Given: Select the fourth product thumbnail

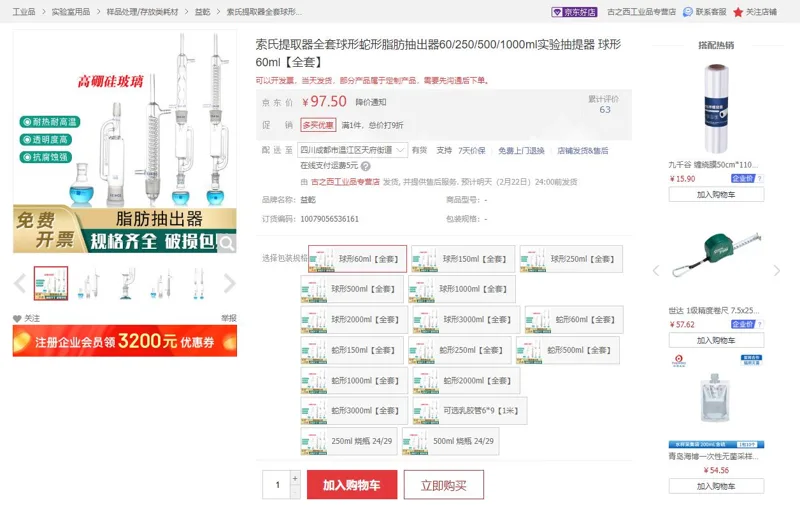Looking at the screenshot, I should tap(162, 283).
